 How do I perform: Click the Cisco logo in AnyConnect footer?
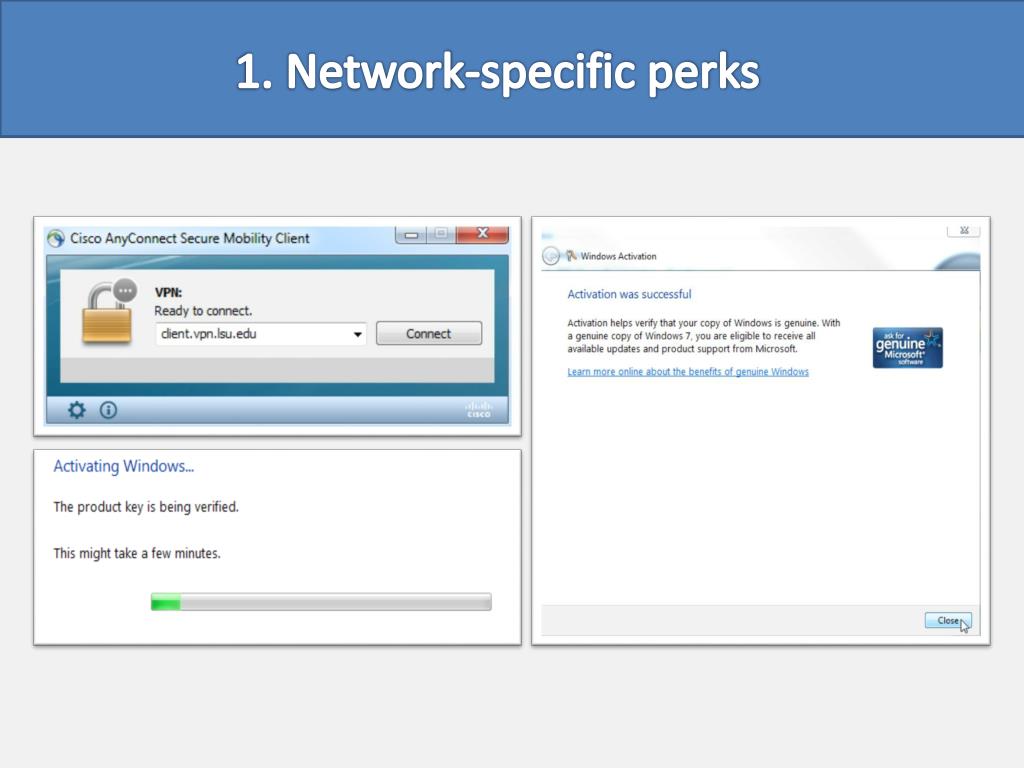pyautogui.click(x=479, y=409)
